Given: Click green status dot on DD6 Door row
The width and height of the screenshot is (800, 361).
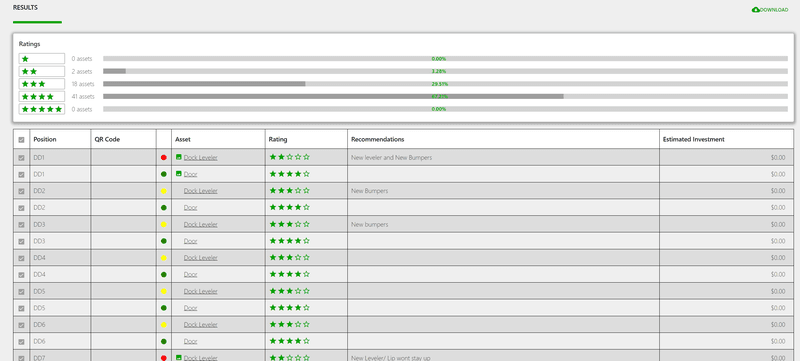Looking at the screenshot, I should pyautogui.click(x=164, y=341).
